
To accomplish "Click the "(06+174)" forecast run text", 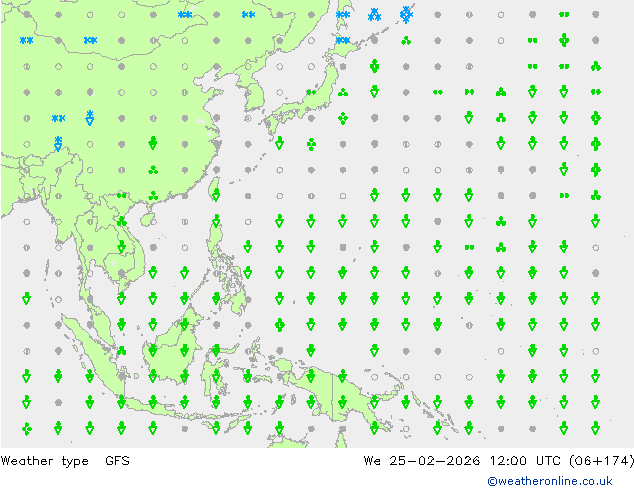I will pos(601,460).
